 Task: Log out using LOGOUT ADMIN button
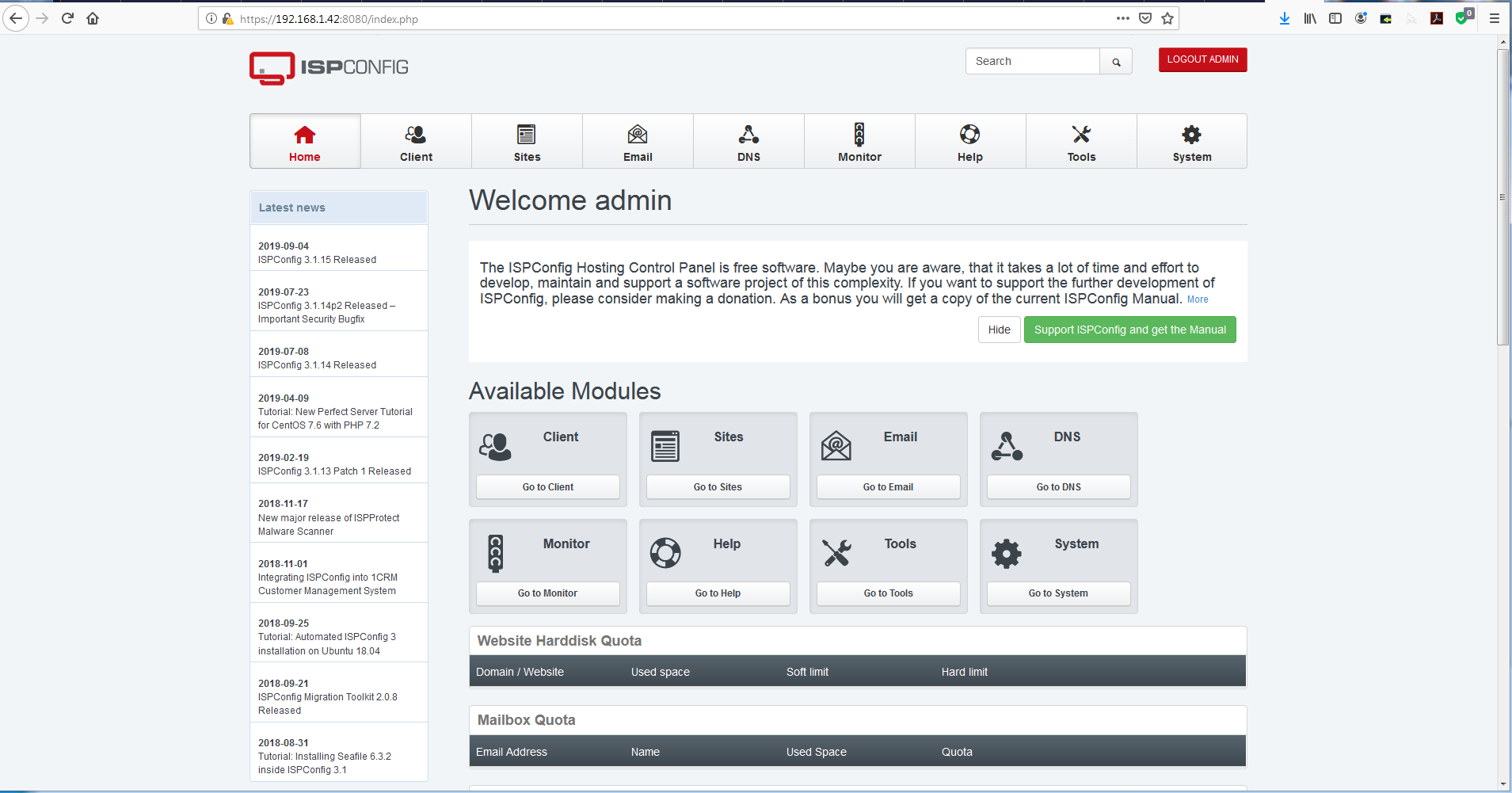coord(1202,59)
